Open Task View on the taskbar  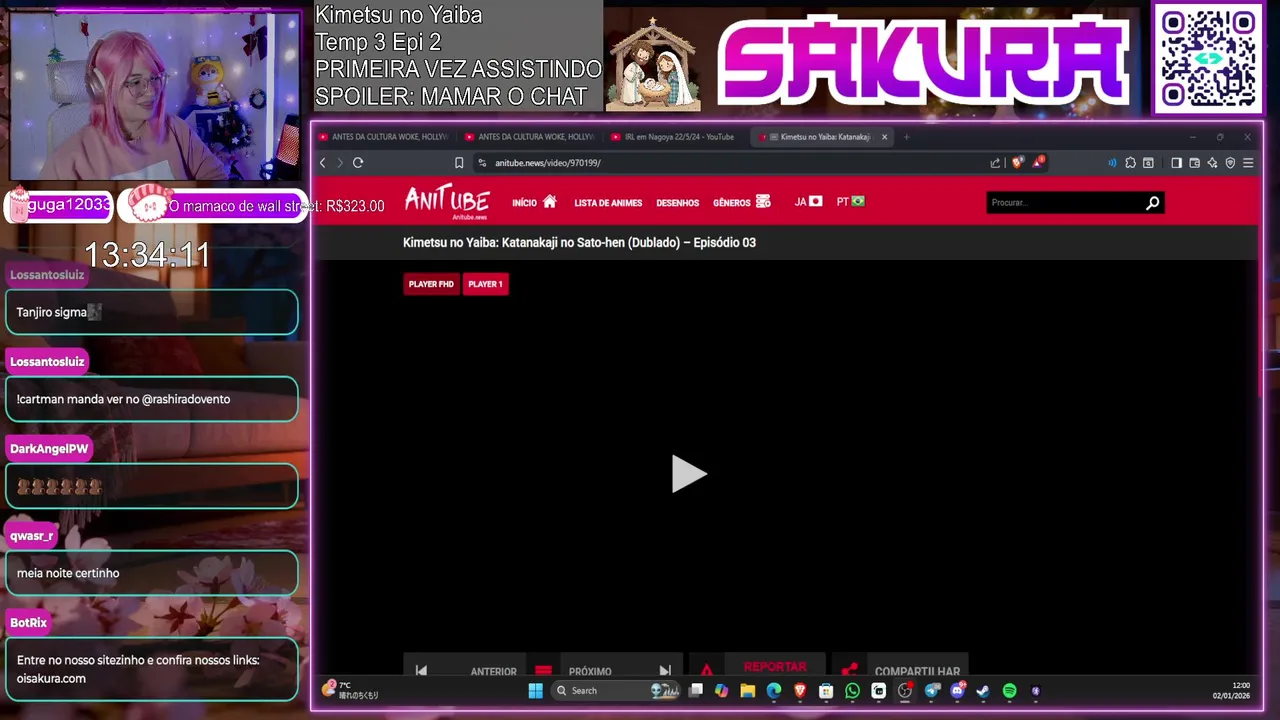point(696,691)
